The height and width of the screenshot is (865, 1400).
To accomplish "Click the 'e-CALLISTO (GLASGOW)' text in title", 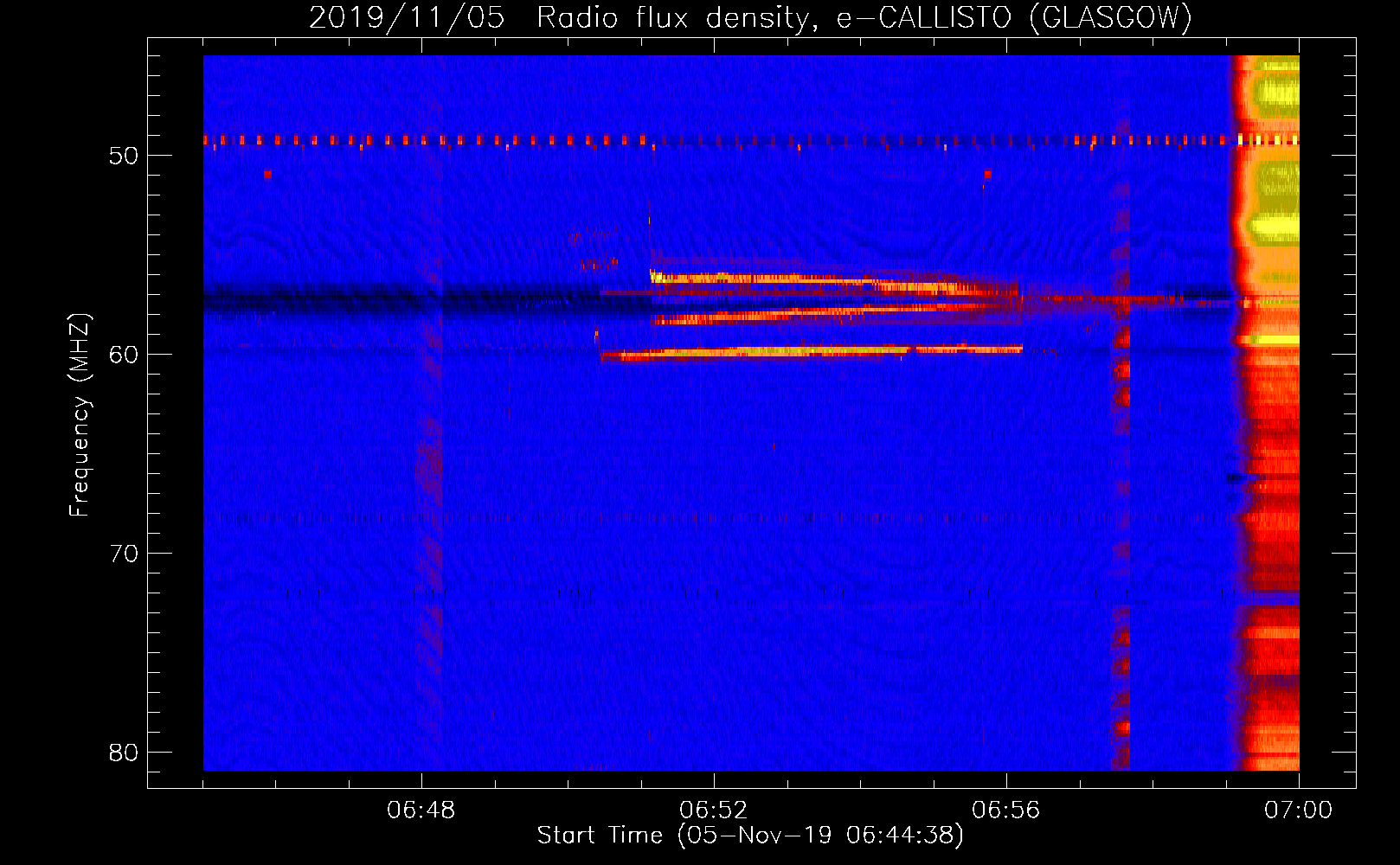I will point(1014,18).
